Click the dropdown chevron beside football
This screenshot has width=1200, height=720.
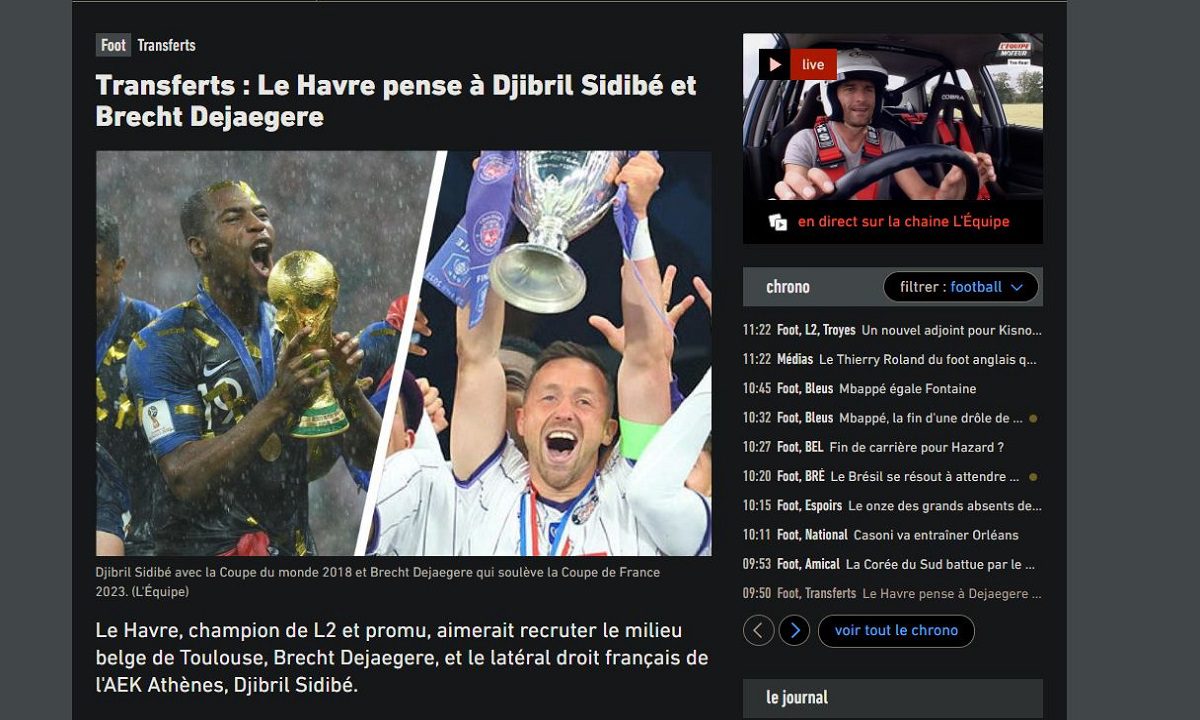(1017, 288)
